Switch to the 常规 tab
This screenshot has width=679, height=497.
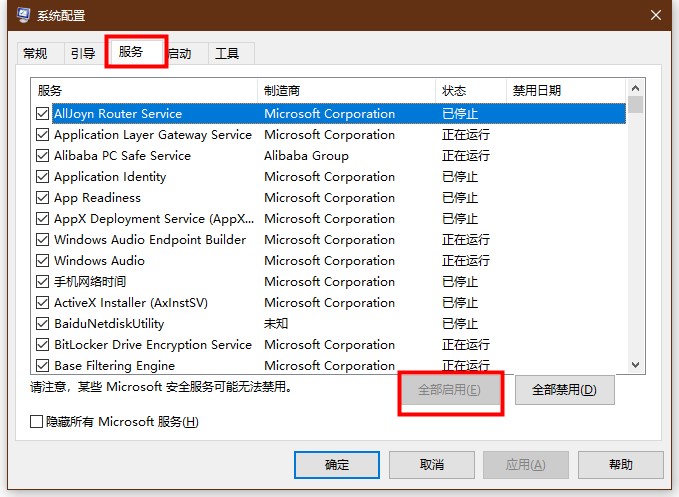(35, 53)
